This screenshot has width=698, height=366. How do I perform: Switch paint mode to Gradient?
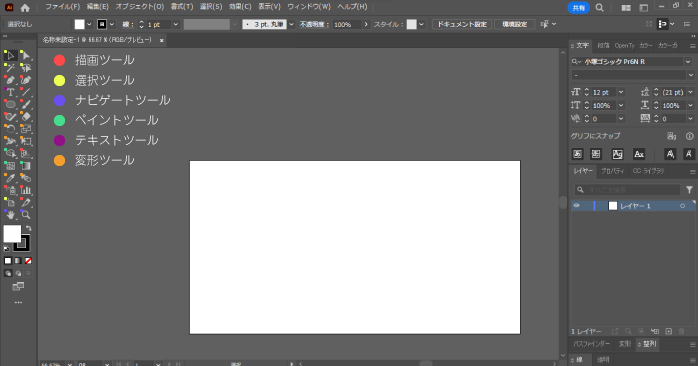(18, 261)
